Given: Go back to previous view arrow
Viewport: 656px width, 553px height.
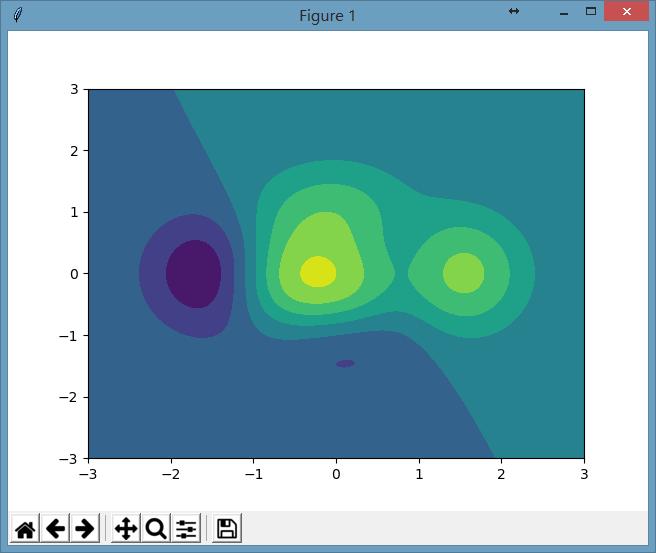Looking at the screenshot, I should [55, 528].
